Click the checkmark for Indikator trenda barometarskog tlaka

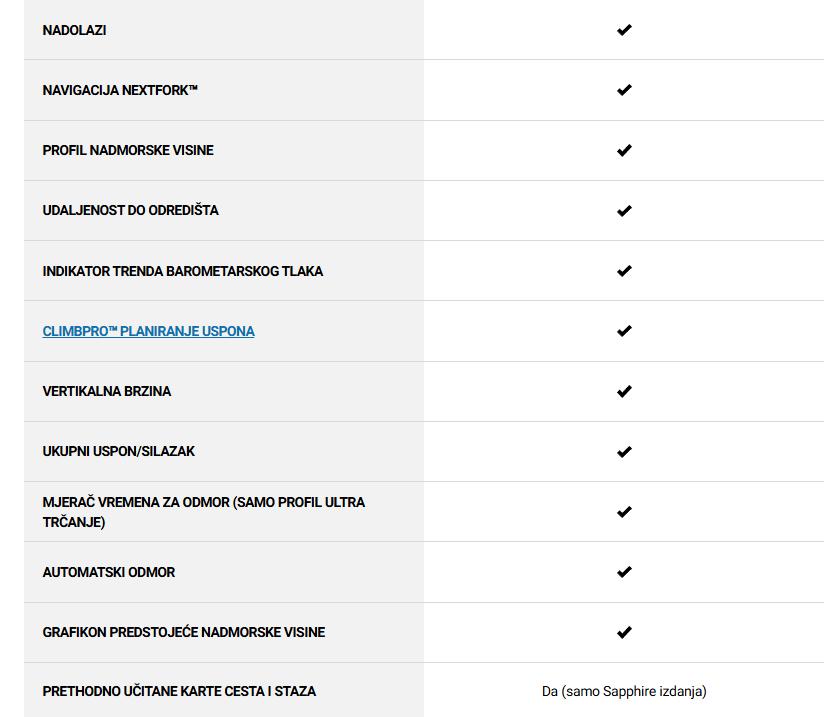(x=624, y=271)
